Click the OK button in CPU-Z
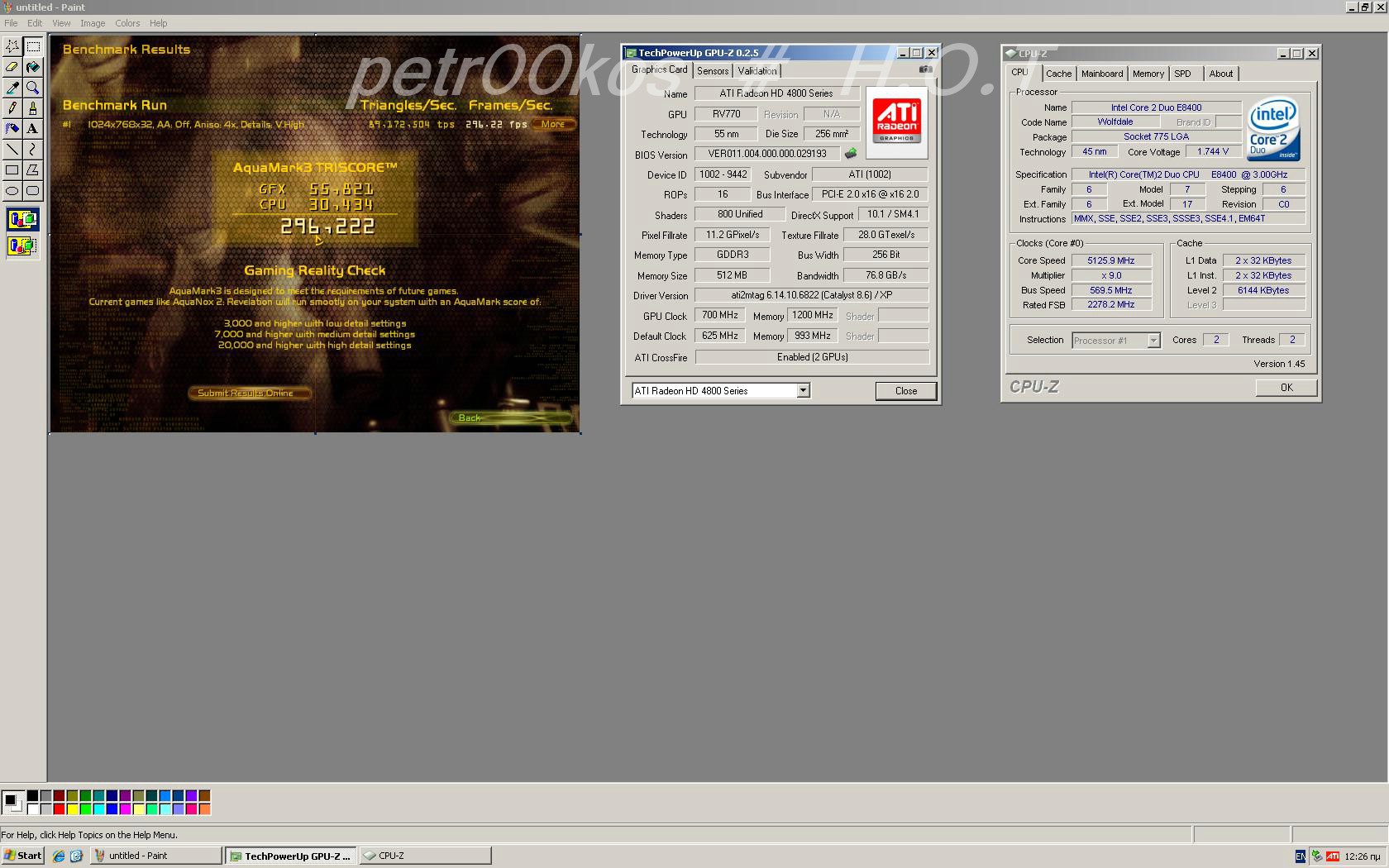 (1286, 388)
